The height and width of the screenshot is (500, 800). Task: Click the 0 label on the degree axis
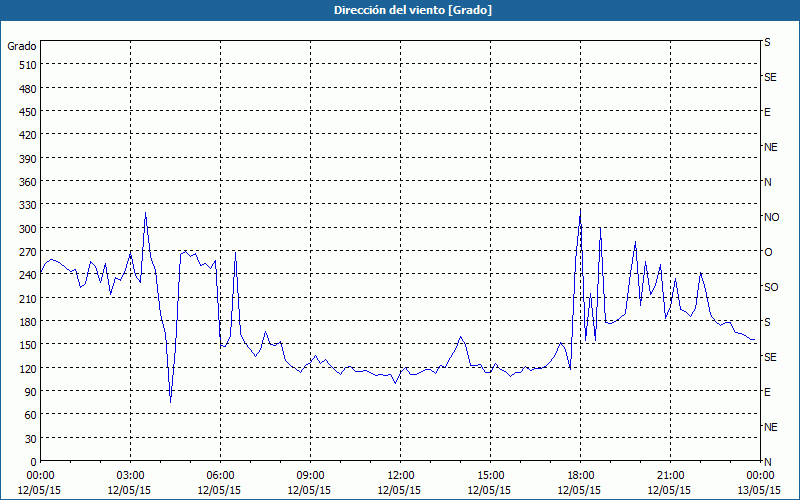click(x=34, y=462)
